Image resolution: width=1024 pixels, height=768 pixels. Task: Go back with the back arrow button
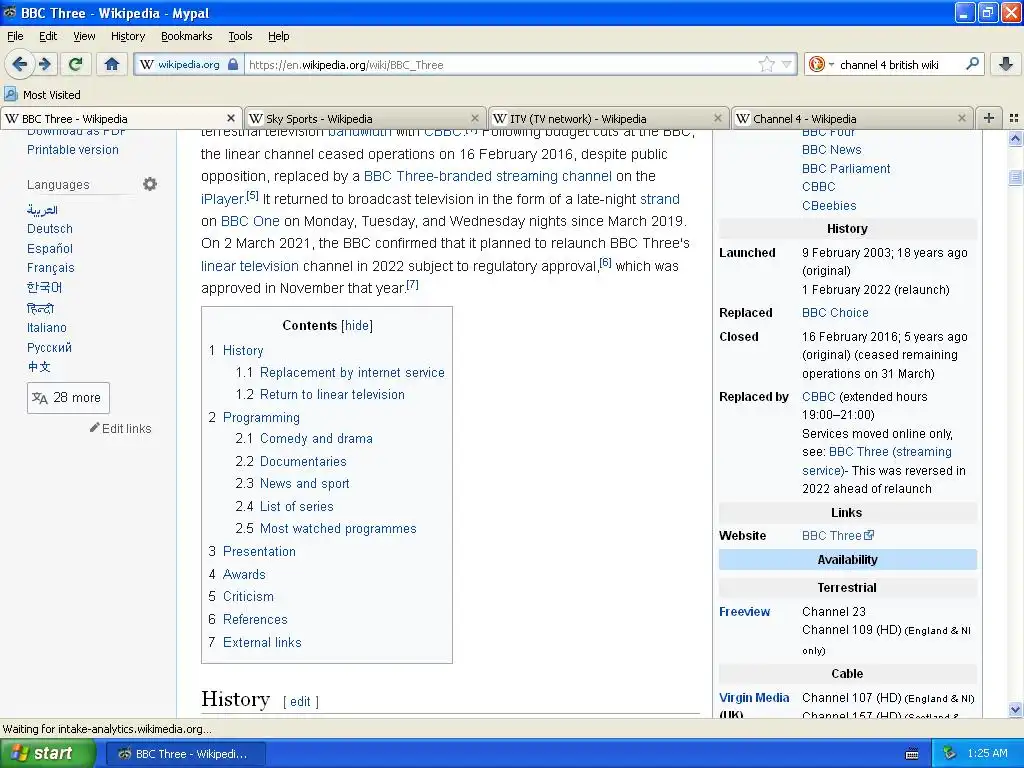click(x=20, y=64)
